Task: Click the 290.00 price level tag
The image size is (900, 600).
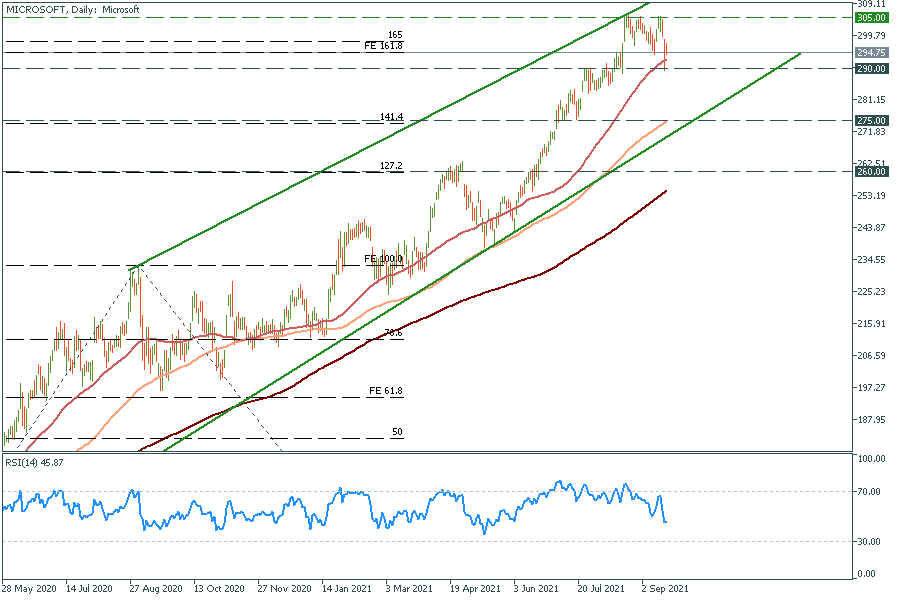Action: (x=871, y=68)
